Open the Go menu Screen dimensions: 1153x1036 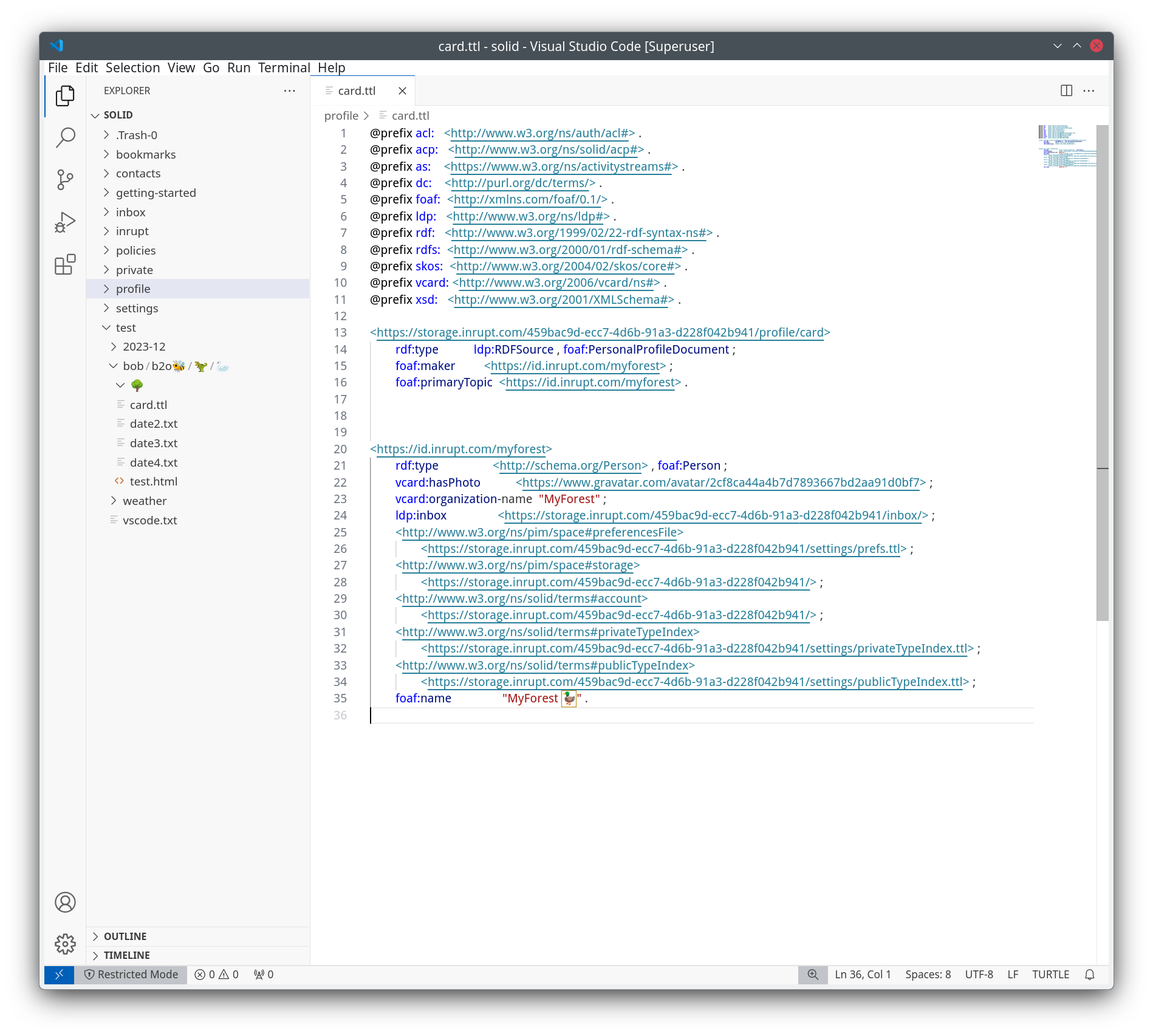pos(211,67)
